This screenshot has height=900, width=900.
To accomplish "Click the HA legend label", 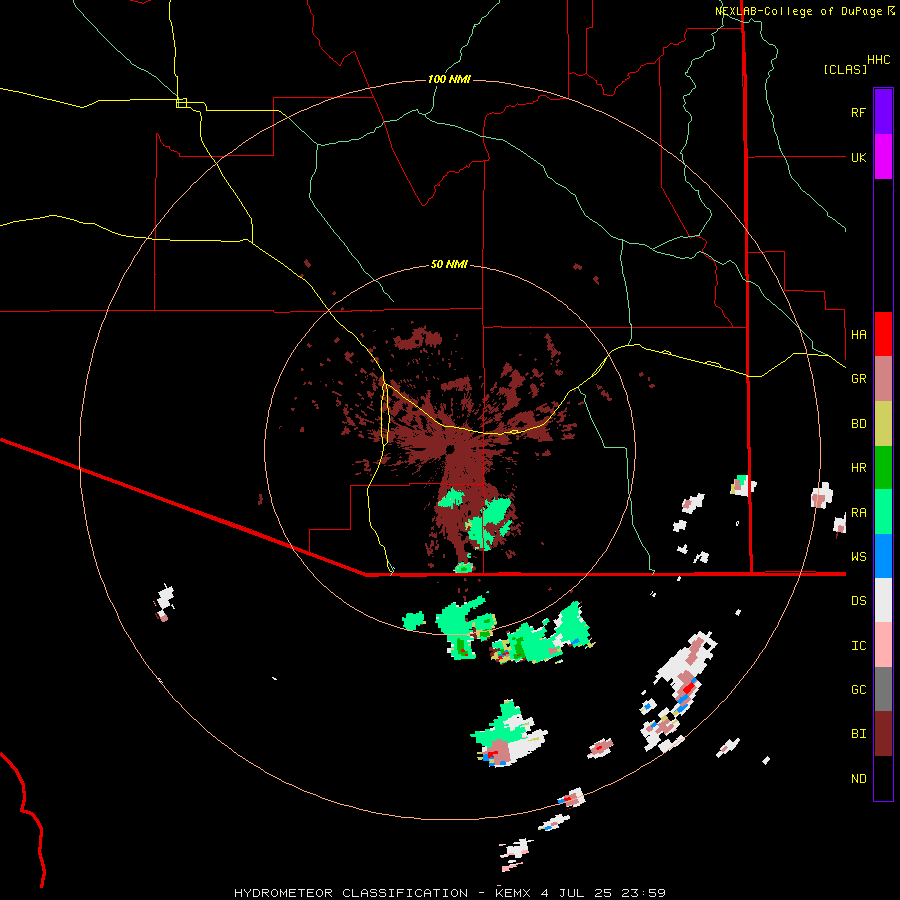I will [858, 335].
